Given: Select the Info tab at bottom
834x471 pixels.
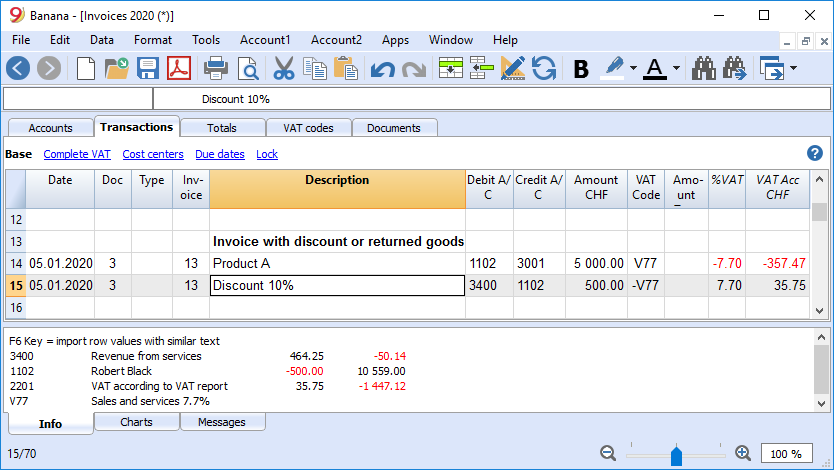Looking at the screenshot, I should tap(51, 424).
